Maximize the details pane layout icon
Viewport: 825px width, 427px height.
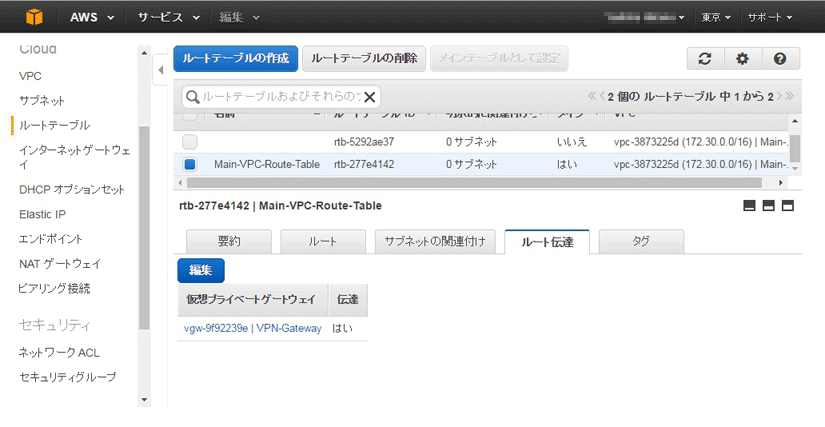click(787, 206)
